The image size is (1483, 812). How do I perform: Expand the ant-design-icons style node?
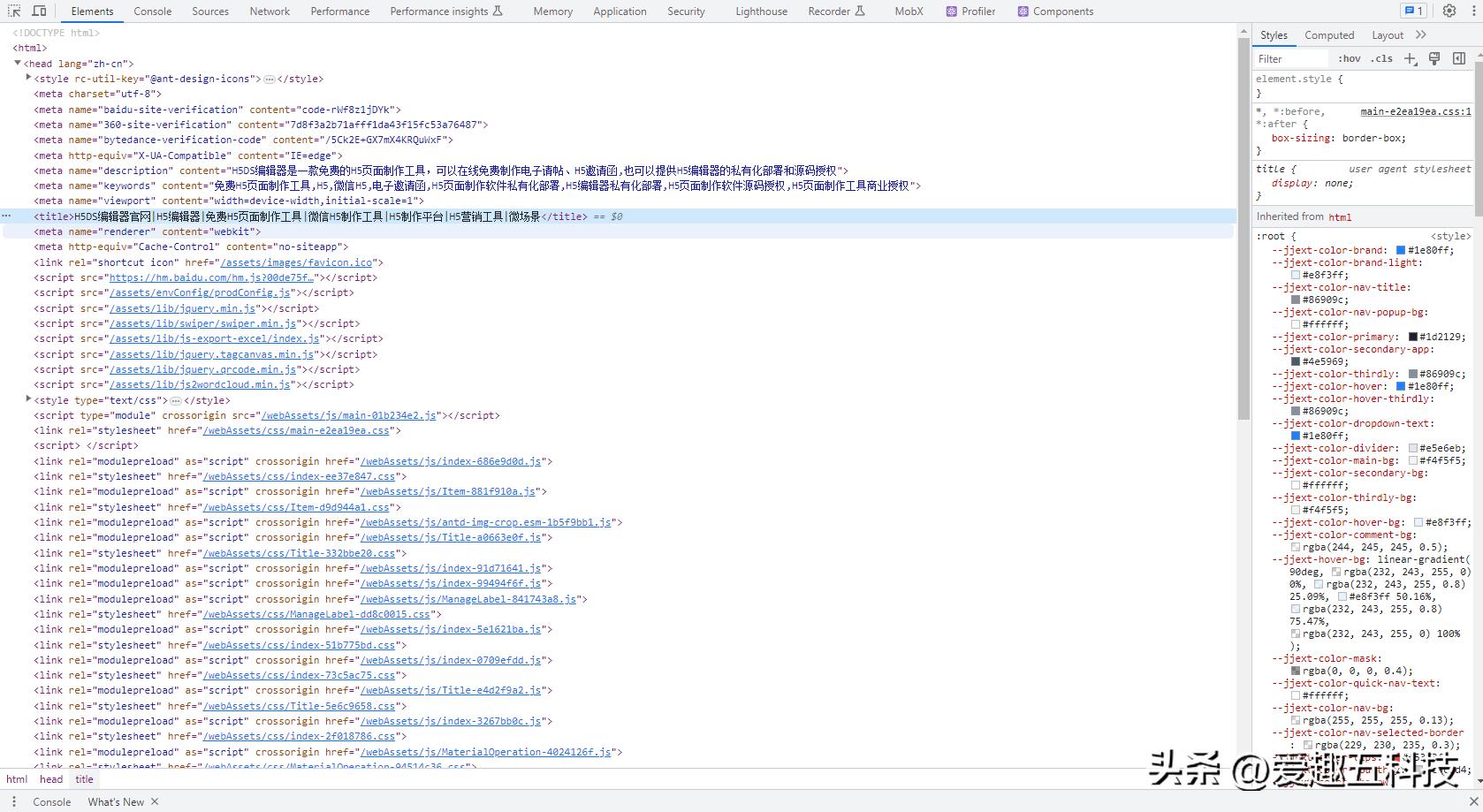point(28,79)
